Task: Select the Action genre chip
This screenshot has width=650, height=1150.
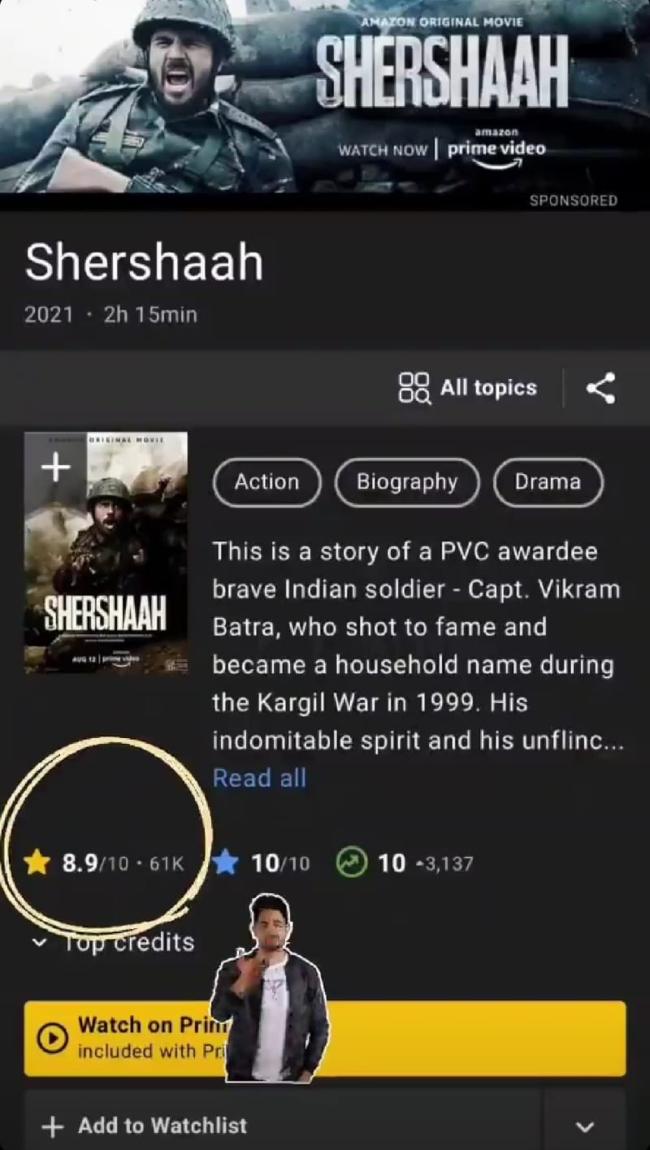Action: point(267,482)
